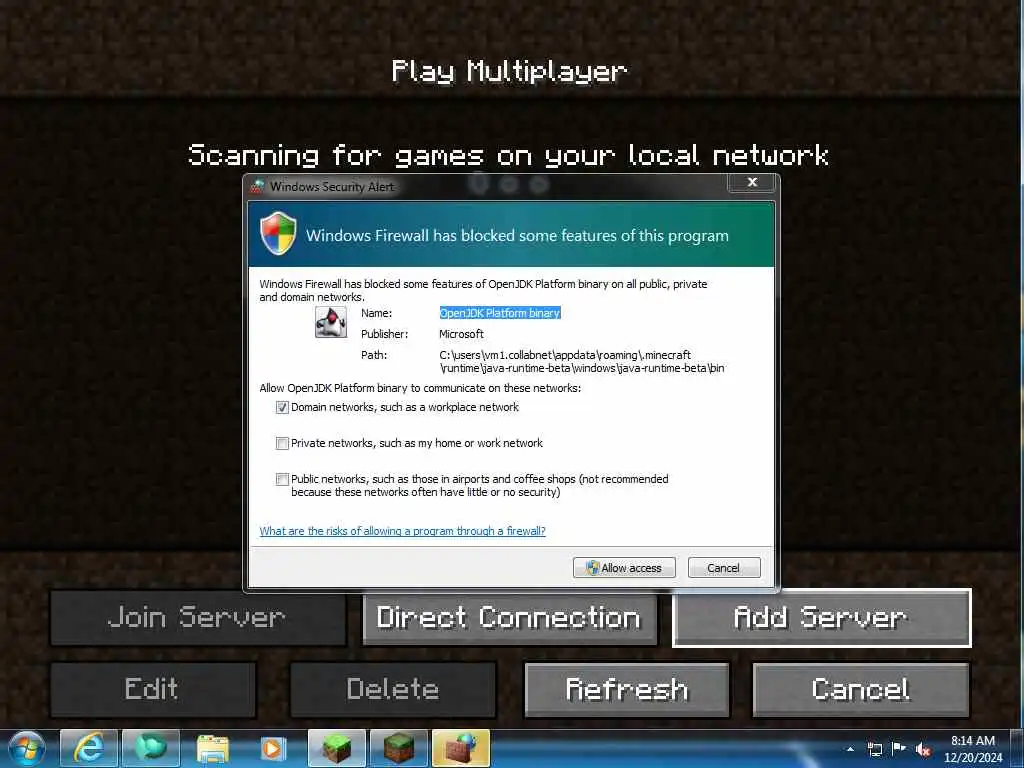Open the firewall risks help link
The height and width of the screenshot is (768, 1024).
click(x=402, y=531)
